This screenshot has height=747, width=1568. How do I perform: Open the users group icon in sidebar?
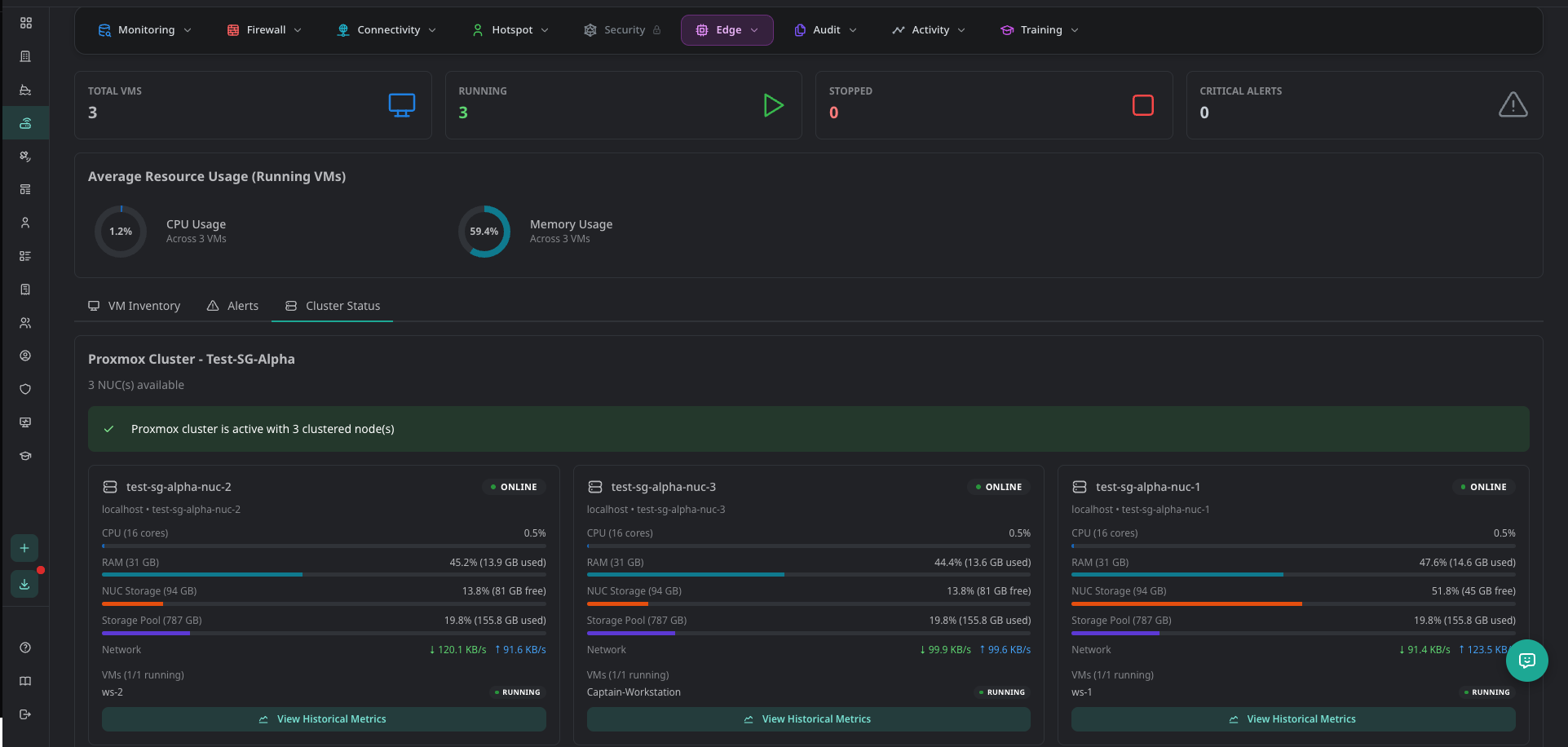(25, 323)
